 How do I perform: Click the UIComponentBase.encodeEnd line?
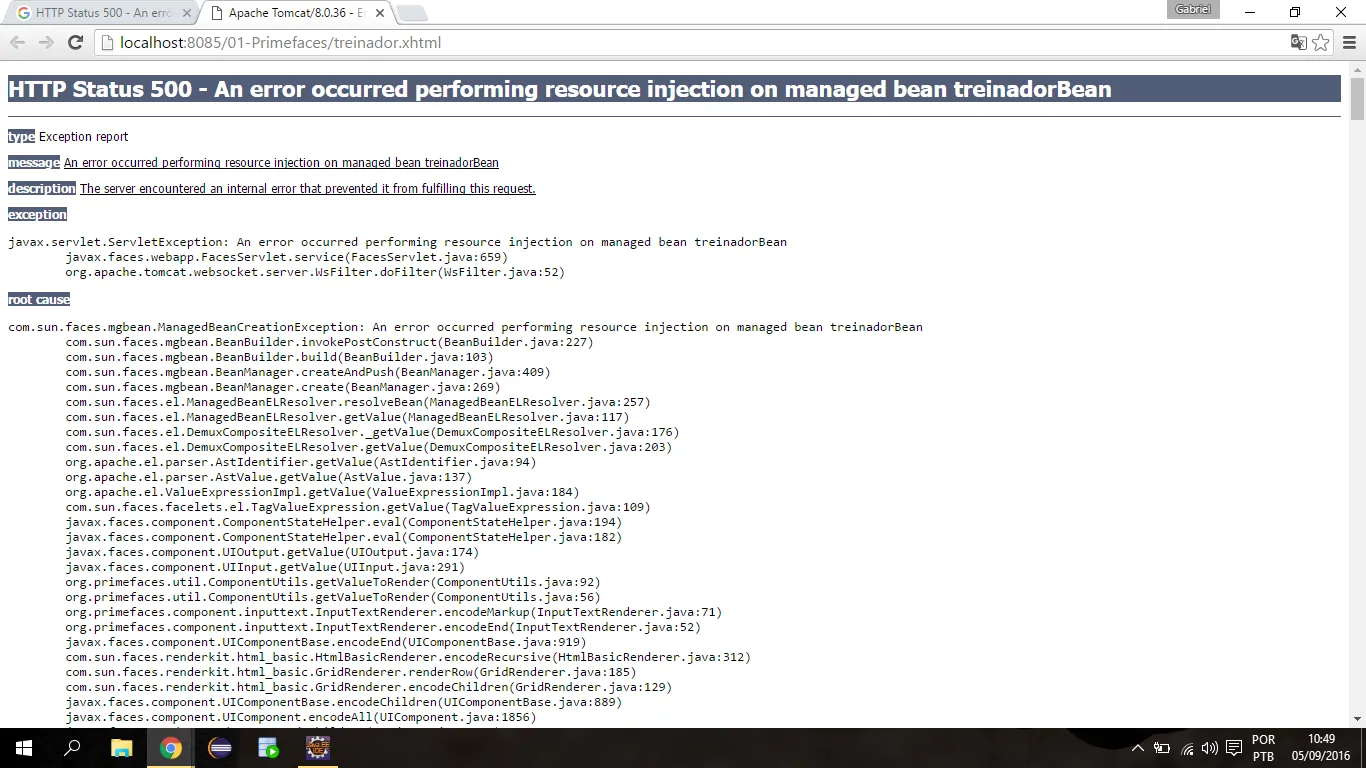click(326, 642)
